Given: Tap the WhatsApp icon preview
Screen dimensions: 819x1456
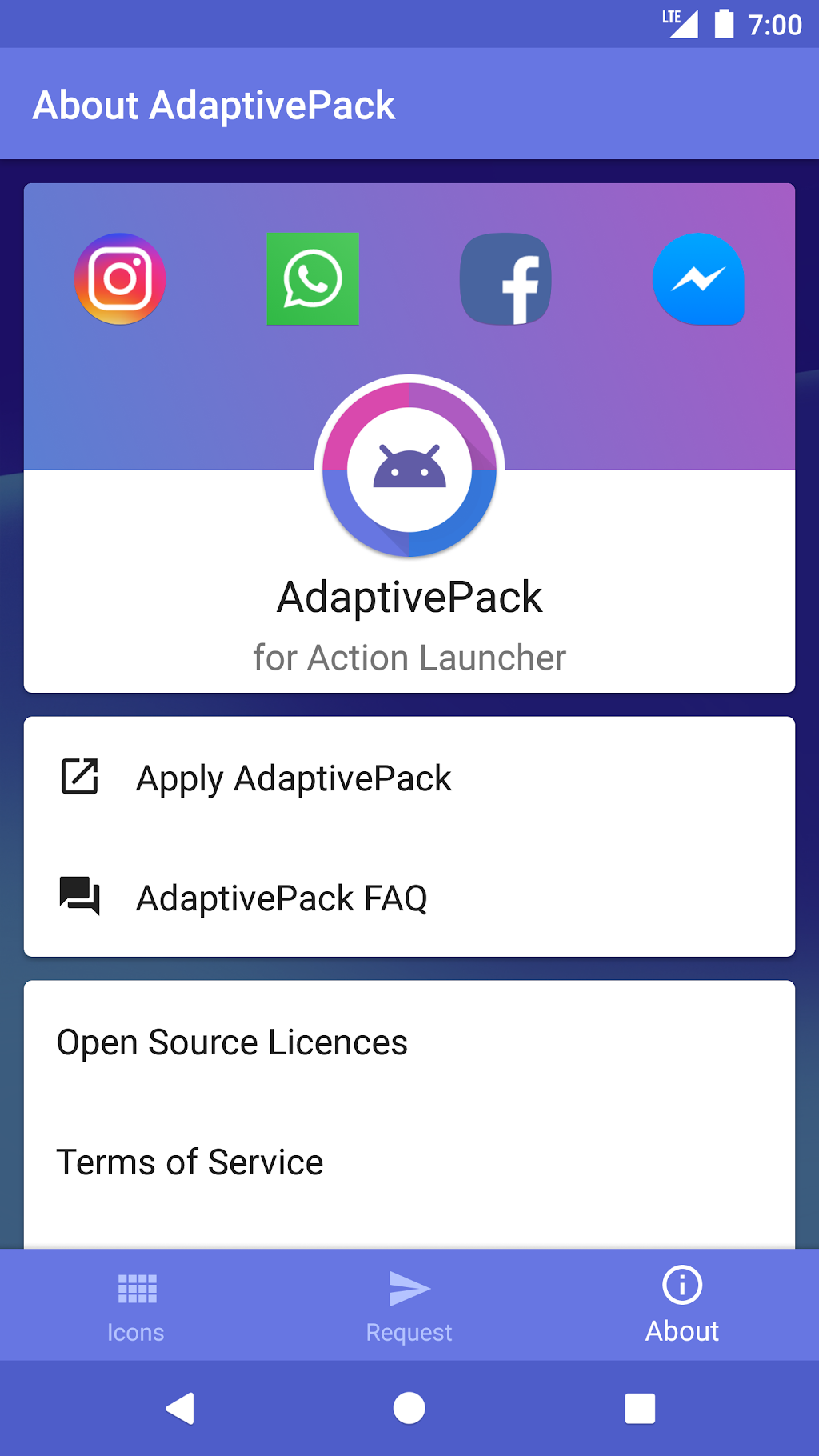Looking at the screenshot, I should coord(313,279).
